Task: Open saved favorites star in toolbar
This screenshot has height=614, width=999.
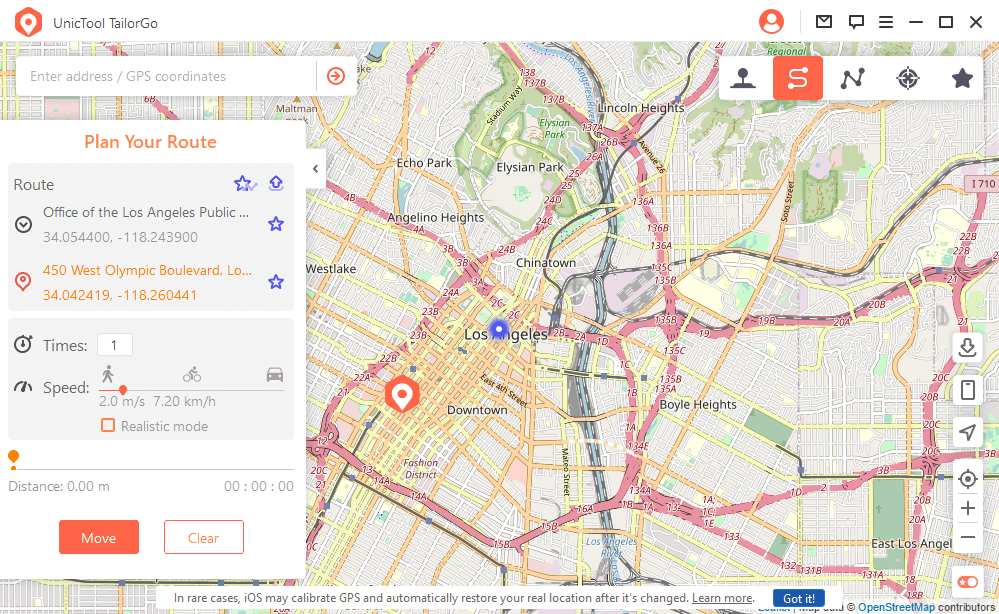Action: point(962,78)
